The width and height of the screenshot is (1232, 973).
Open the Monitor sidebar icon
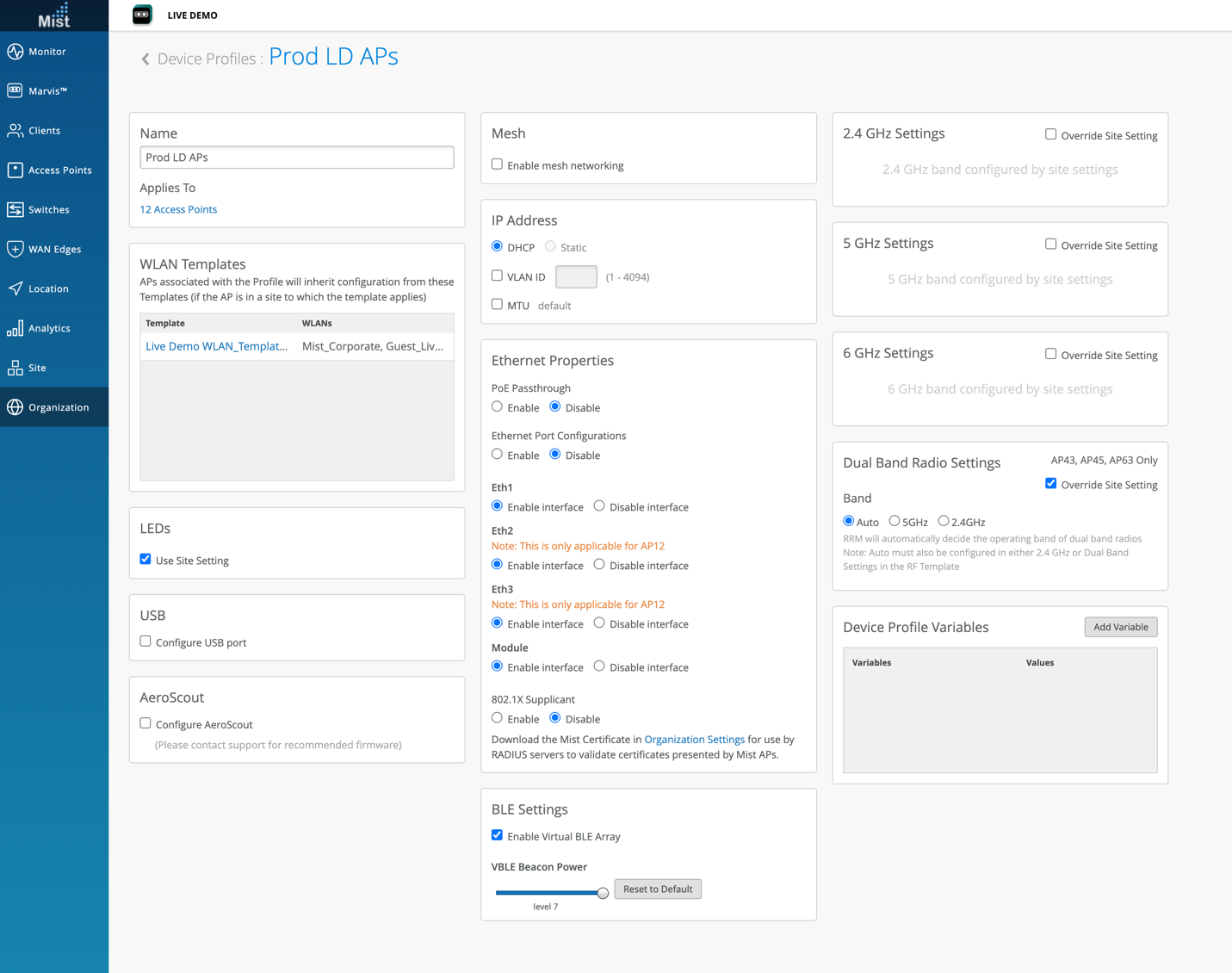tap(15, 52)
